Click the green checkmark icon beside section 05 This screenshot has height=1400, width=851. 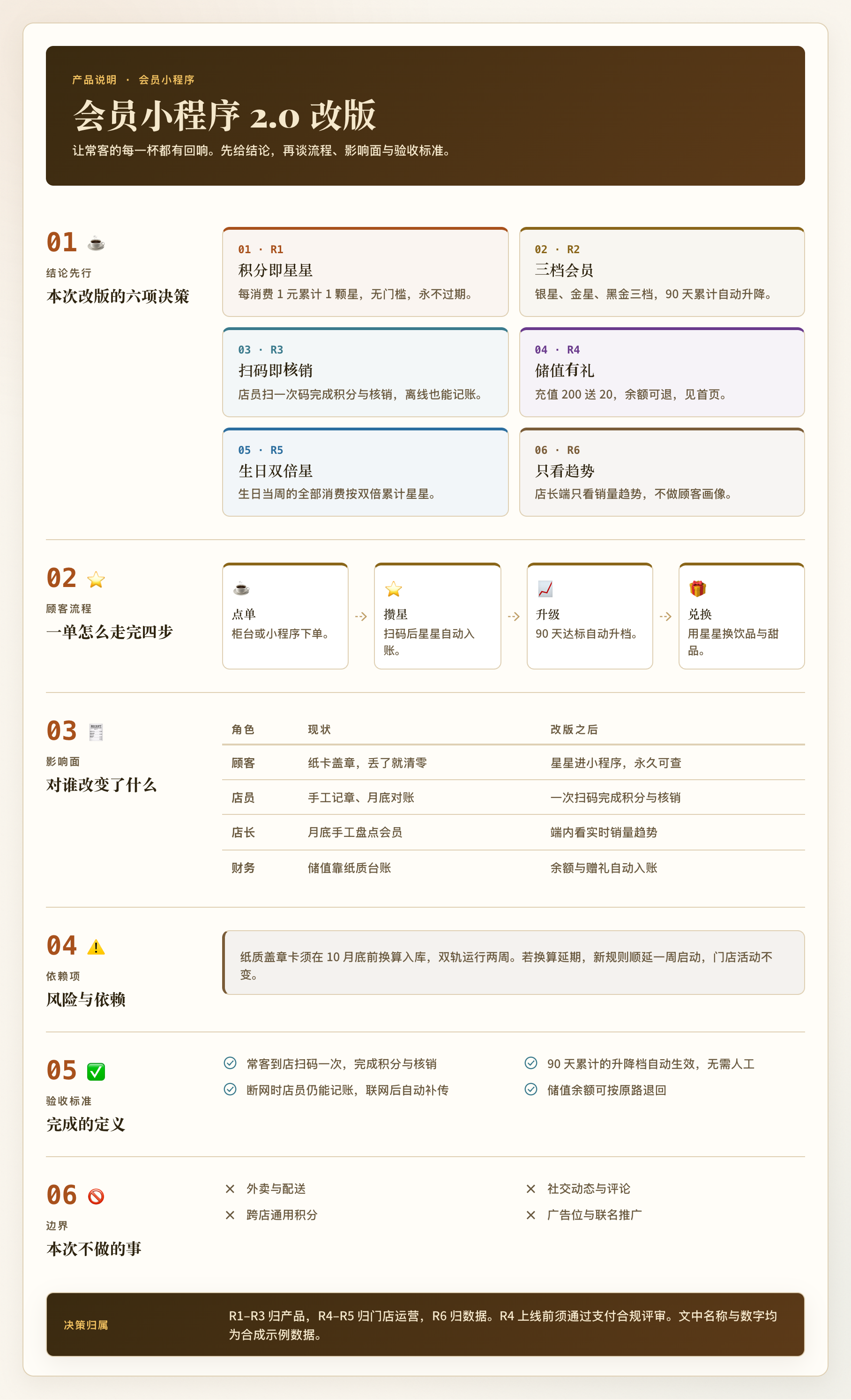[x=96, y=1072]
